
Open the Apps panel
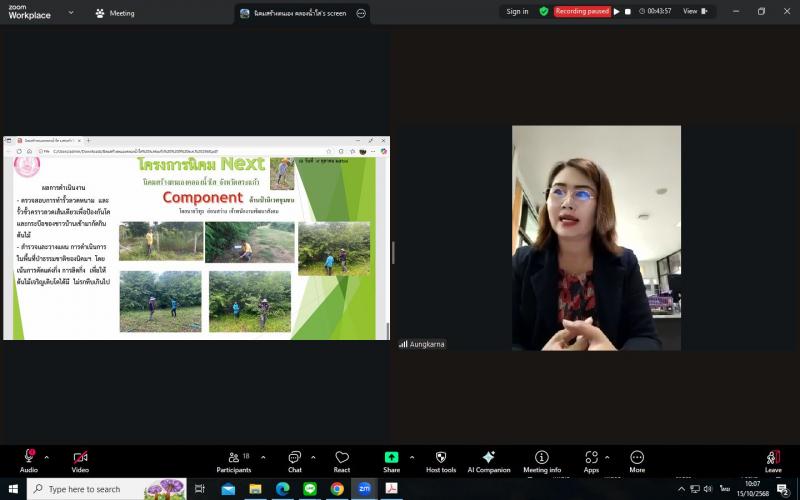[x=591, y=461]
